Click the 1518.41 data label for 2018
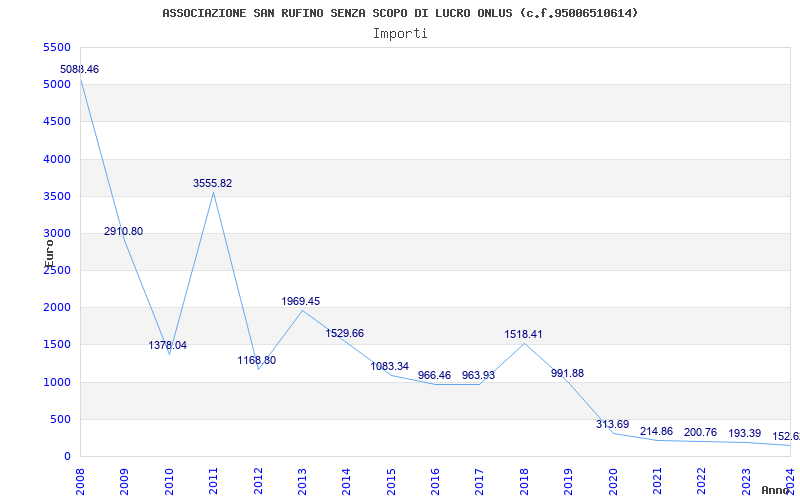Screen dimensions: 800x500 (x=523, y=335)
